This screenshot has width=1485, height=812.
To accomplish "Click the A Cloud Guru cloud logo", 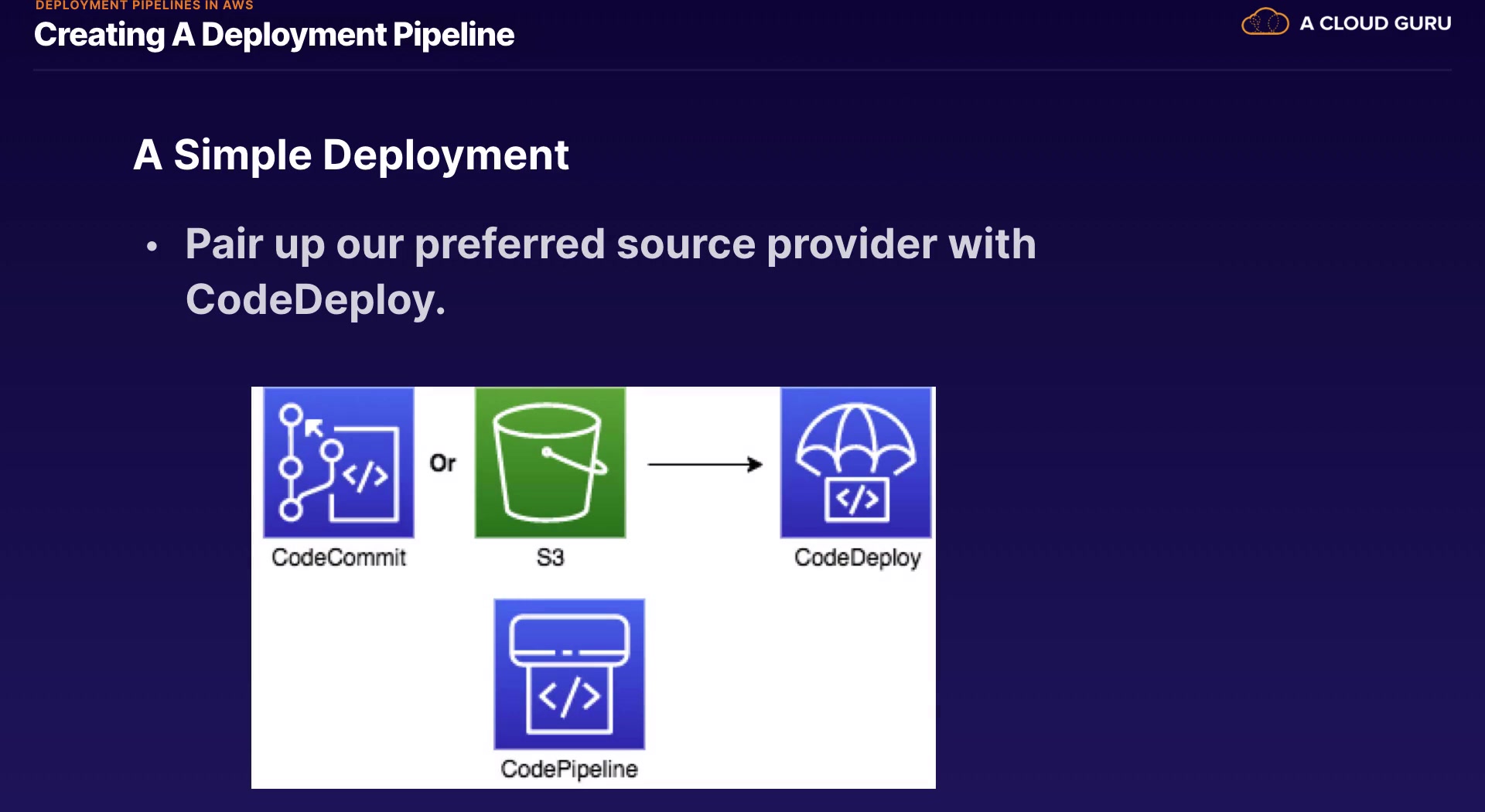I will [1265, 22].
